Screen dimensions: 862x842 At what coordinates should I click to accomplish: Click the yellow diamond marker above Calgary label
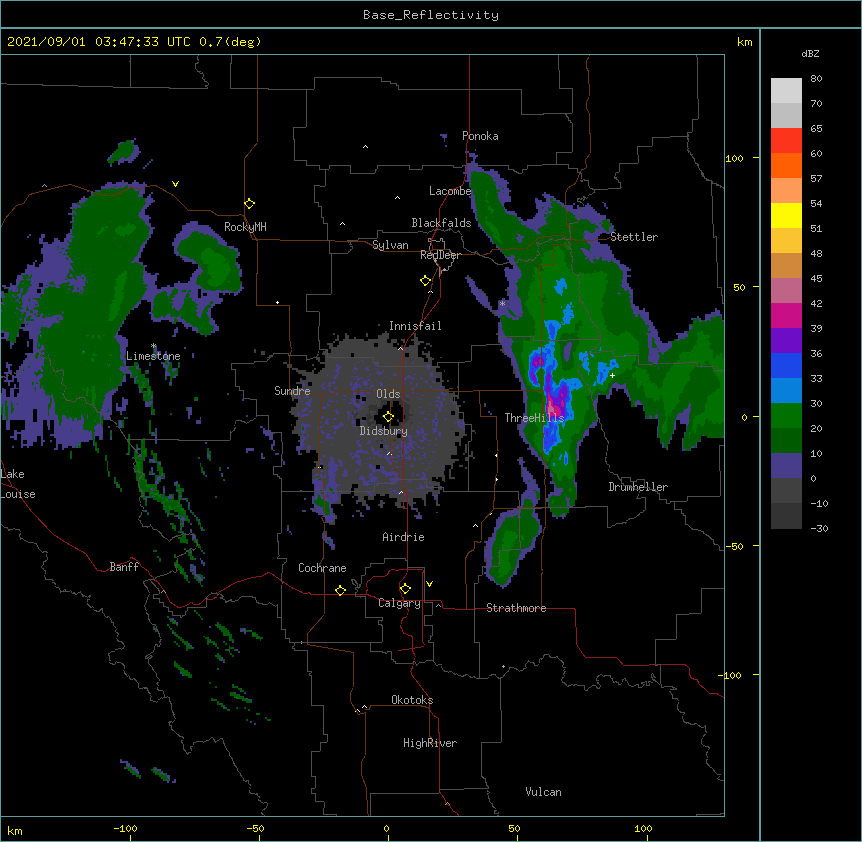pyautogui.click(x=405, y=588)
